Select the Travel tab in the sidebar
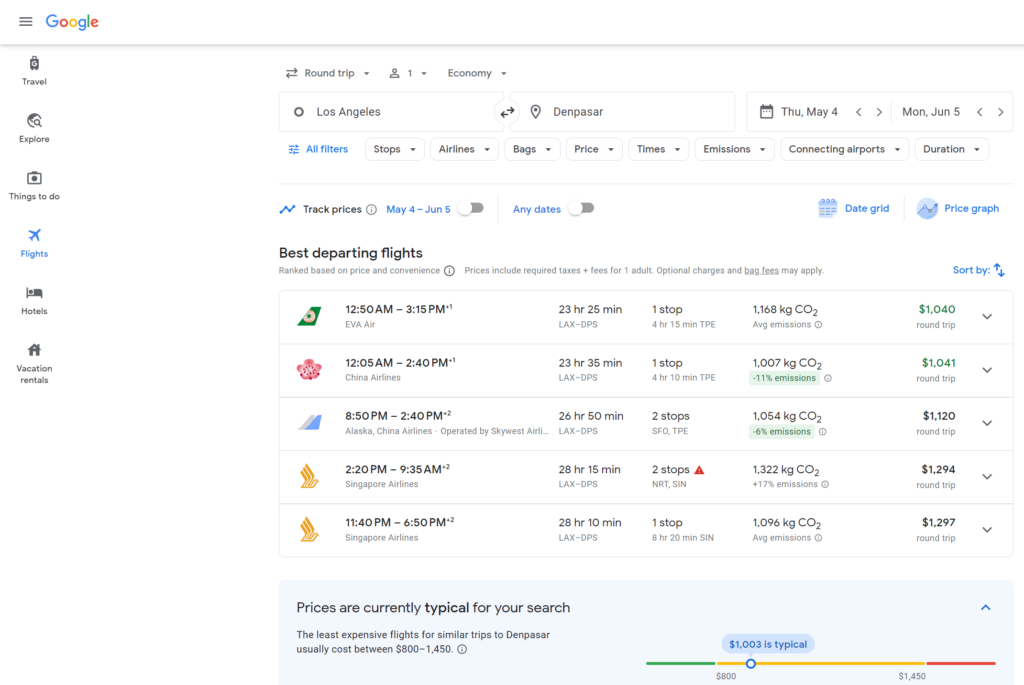This screenshot has height=685, width=1024. tap(33, 65)
